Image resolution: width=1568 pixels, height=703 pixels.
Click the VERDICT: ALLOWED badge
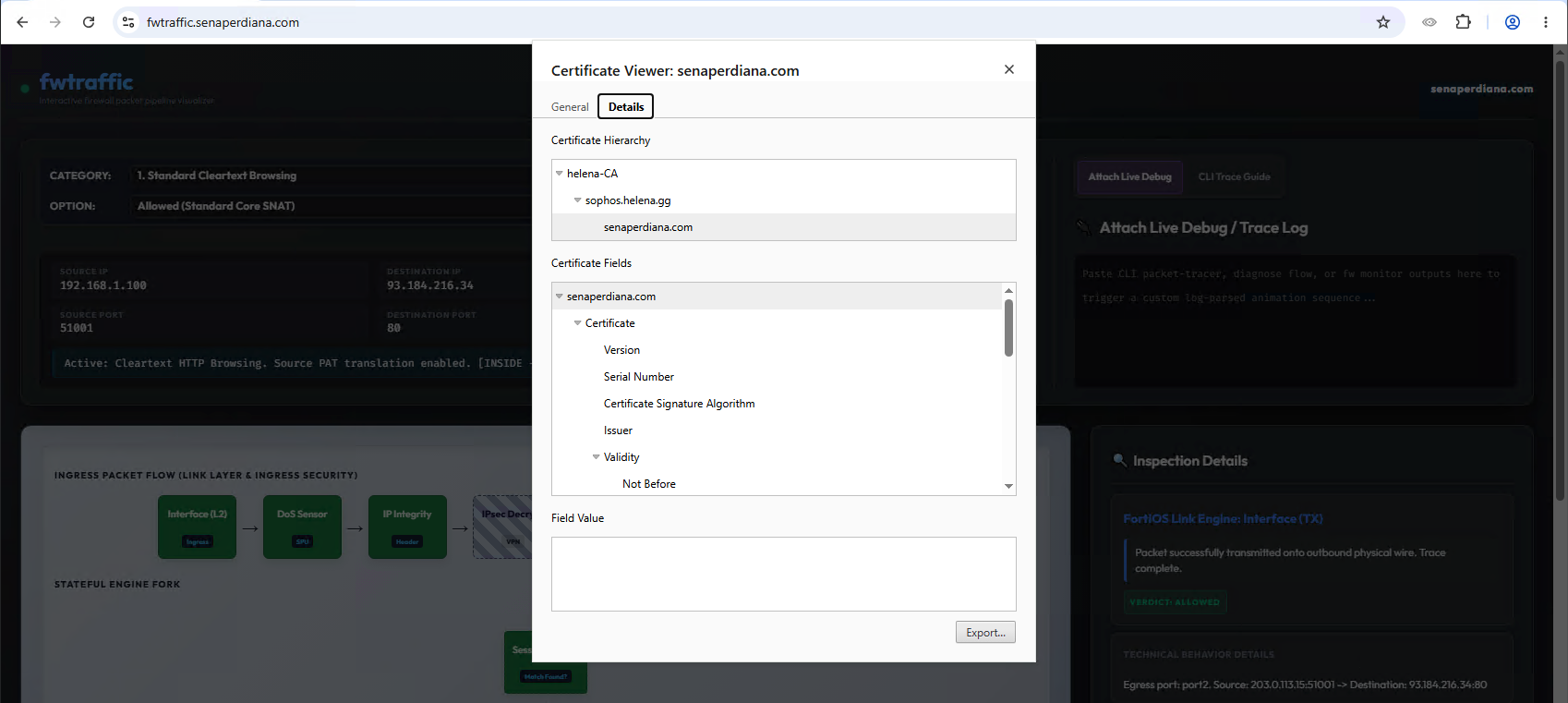point(1175,602)
